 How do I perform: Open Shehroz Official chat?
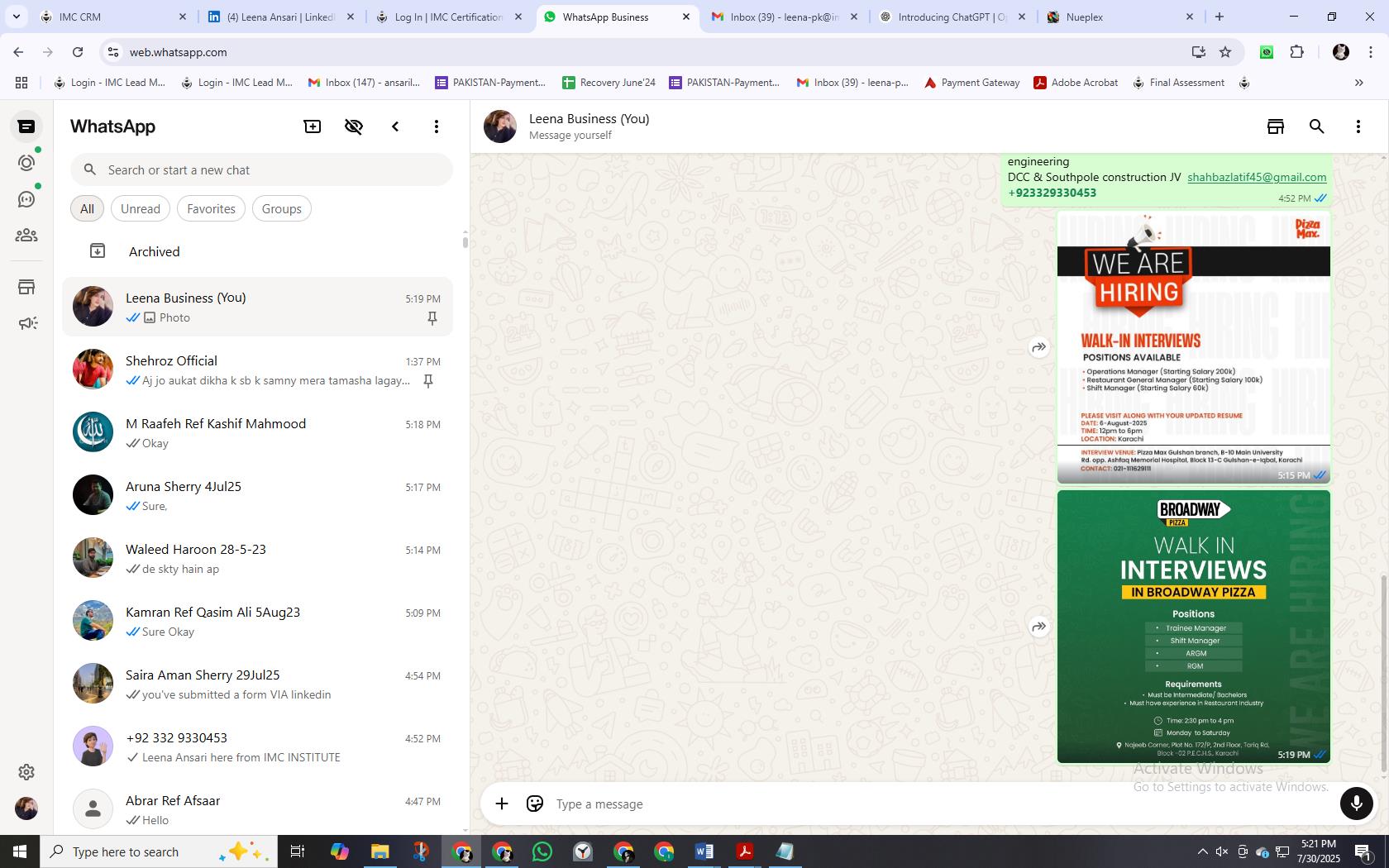click(x=257, y=370)
